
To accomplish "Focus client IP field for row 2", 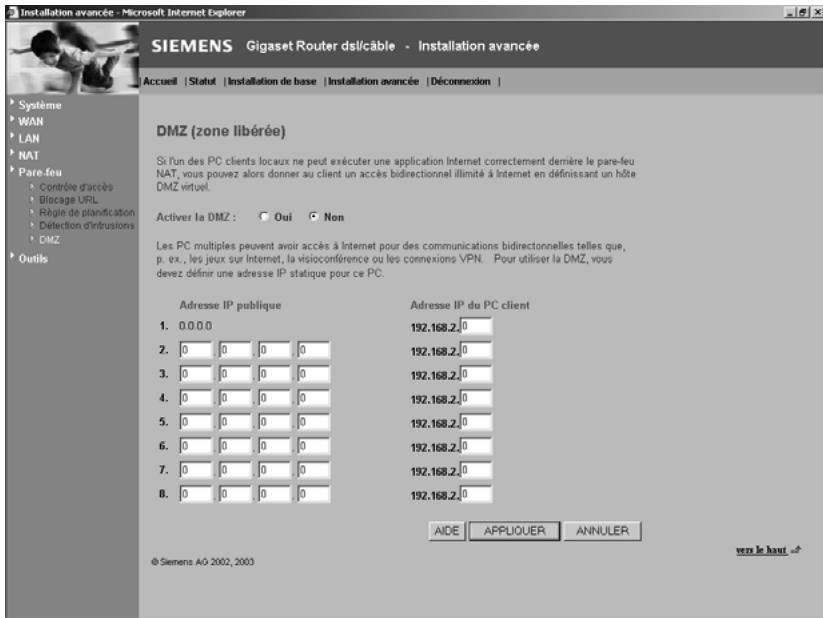I will pos(476,350).
